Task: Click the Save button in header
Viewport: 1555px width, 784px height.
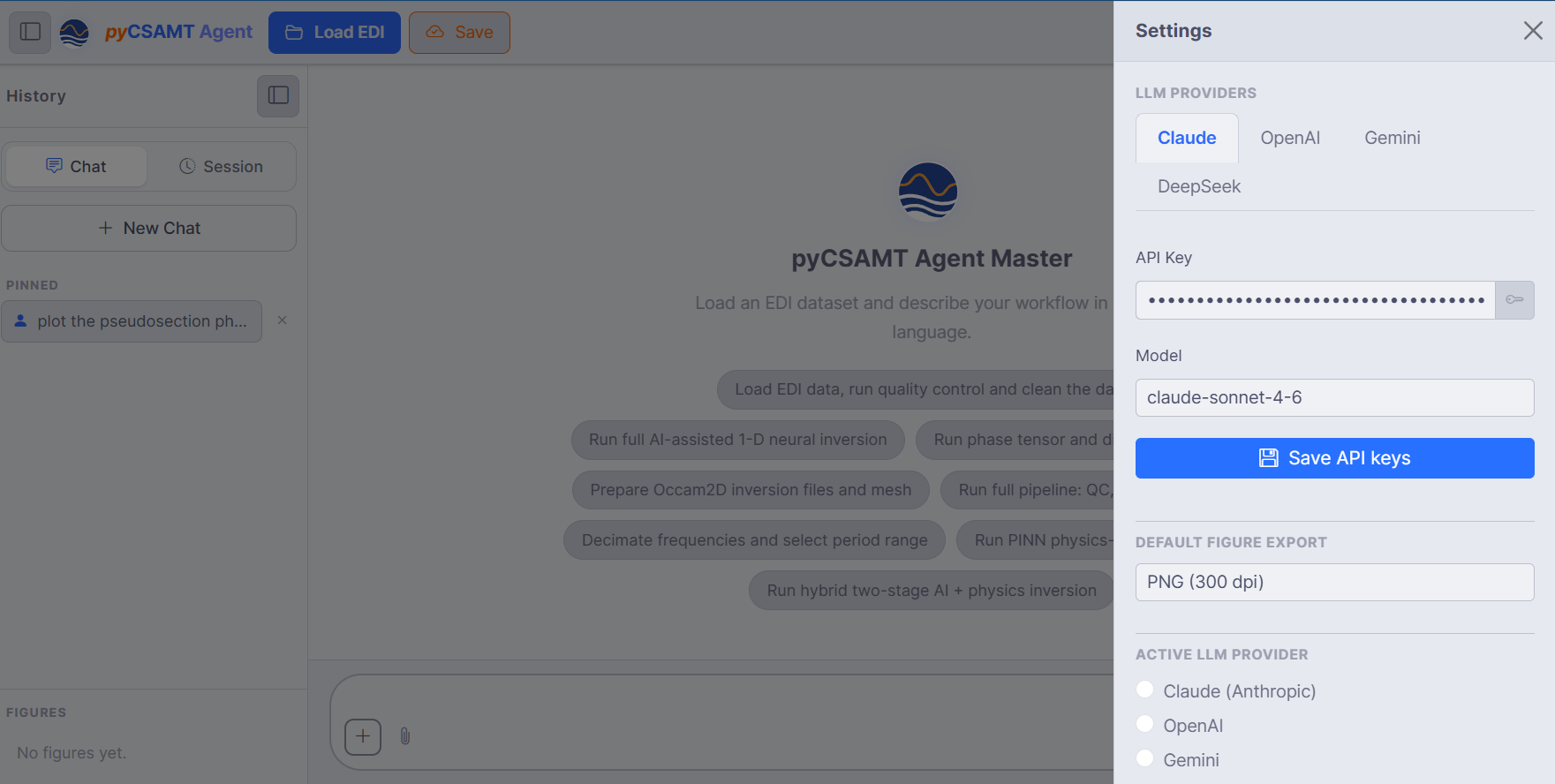Action: (459, 33)
